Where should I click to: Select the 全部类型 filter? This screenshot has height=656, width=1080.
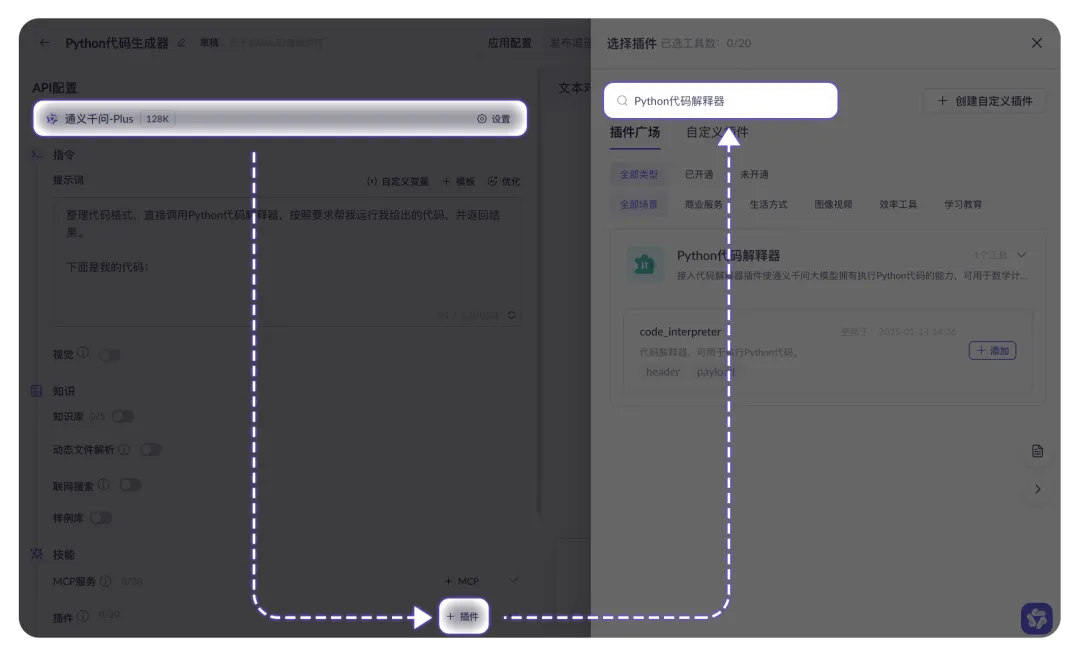(639, 174)
